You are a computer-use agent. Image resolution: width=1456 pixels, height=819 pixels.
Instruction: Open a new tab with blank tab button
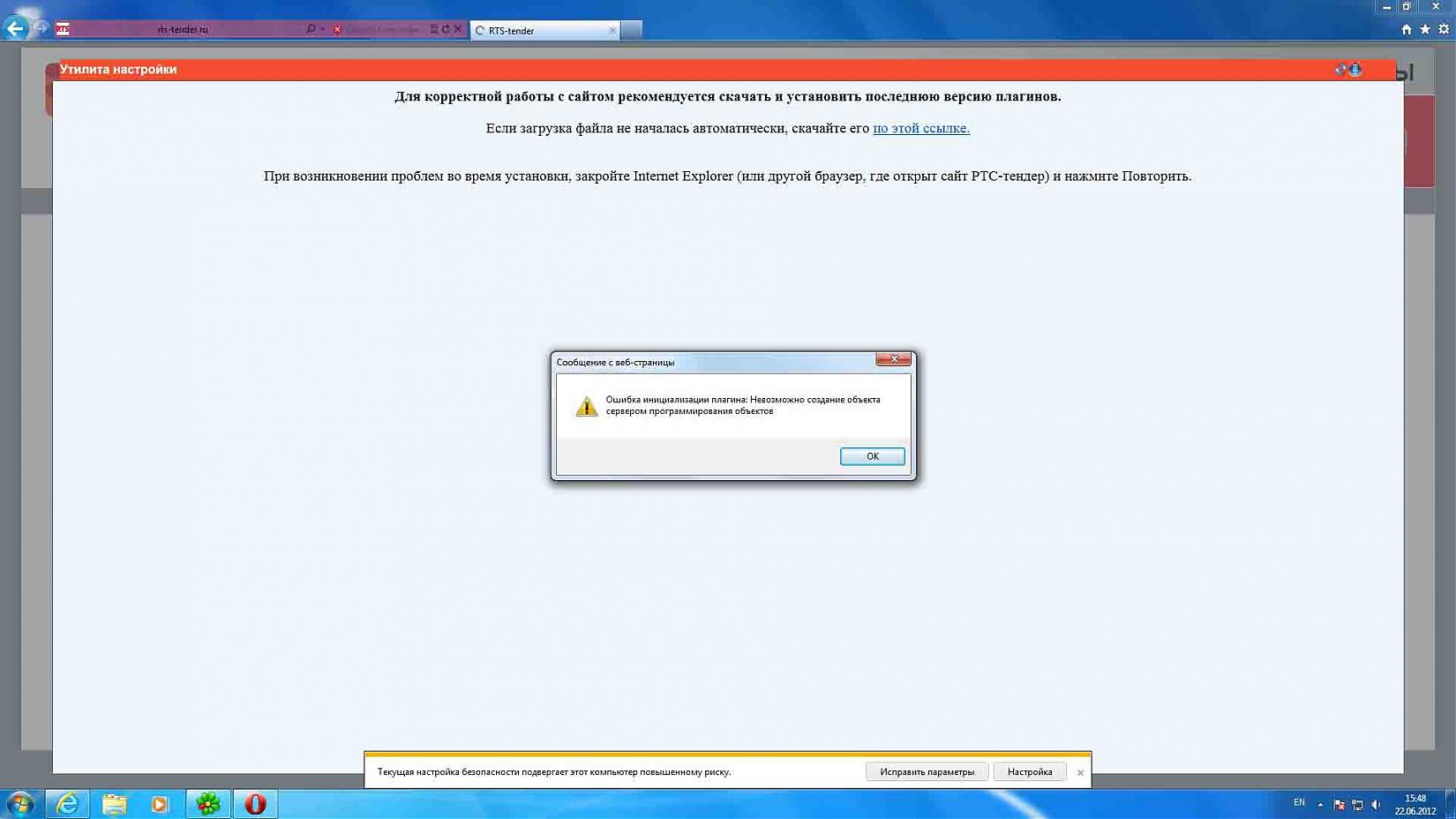click(632, 30)
